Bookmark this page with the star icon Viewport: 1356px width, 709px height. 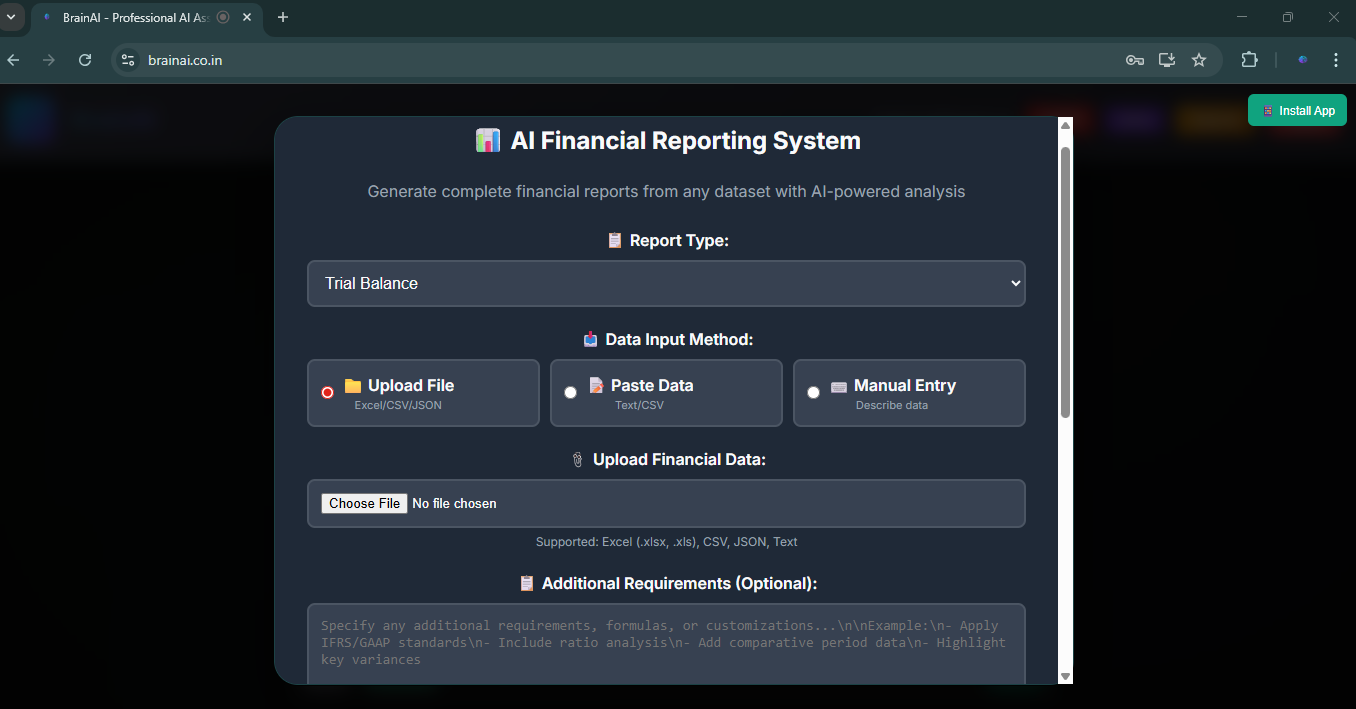tap(1199, 60)
